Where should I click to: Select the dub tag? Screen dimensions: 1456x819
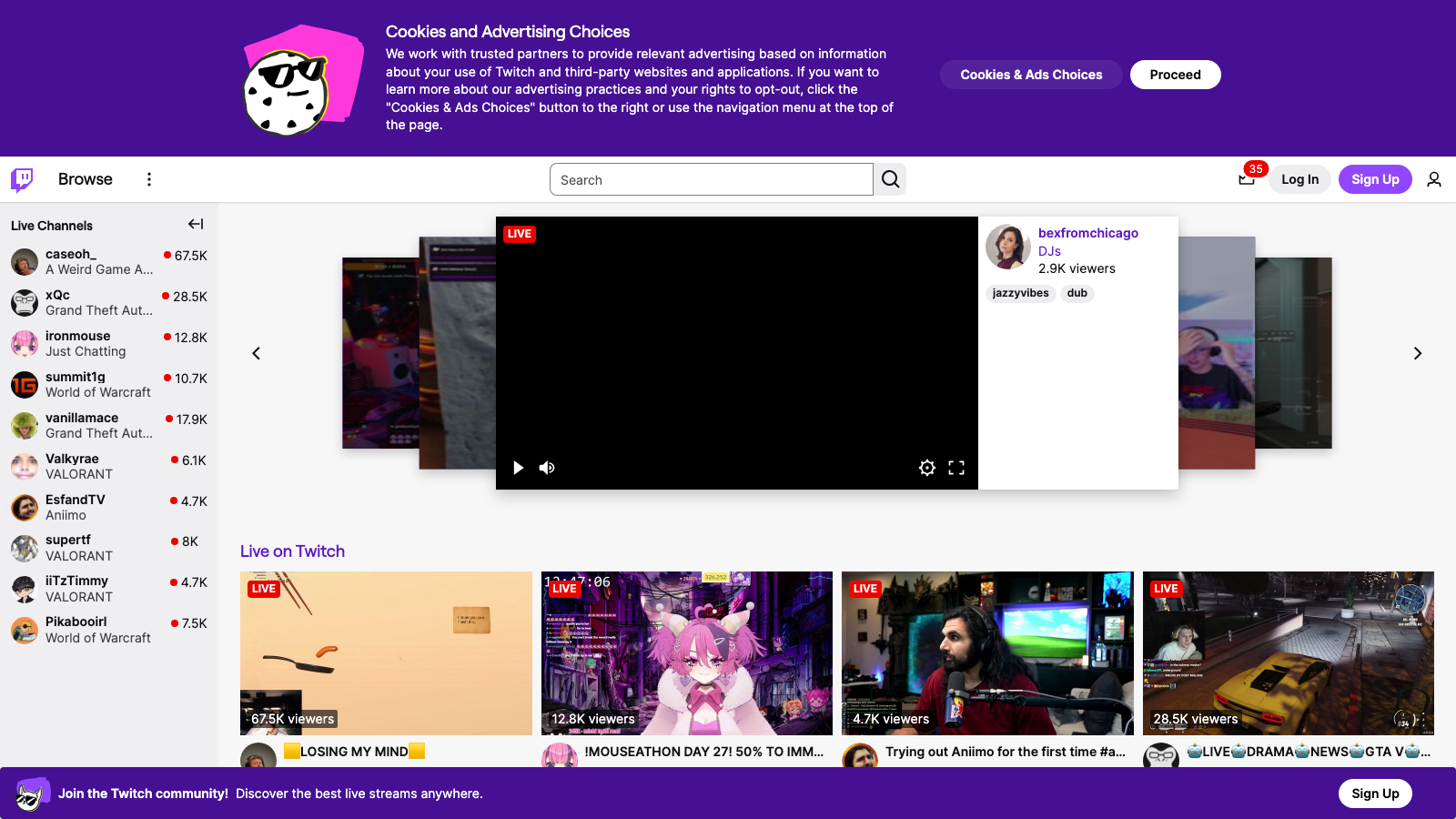pyautogui.click(x=1077, y=293)
